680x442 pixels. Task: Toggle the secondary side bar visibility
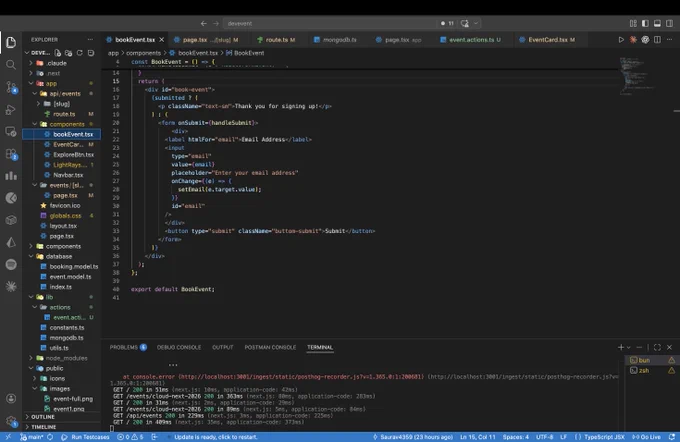[670, 23]
